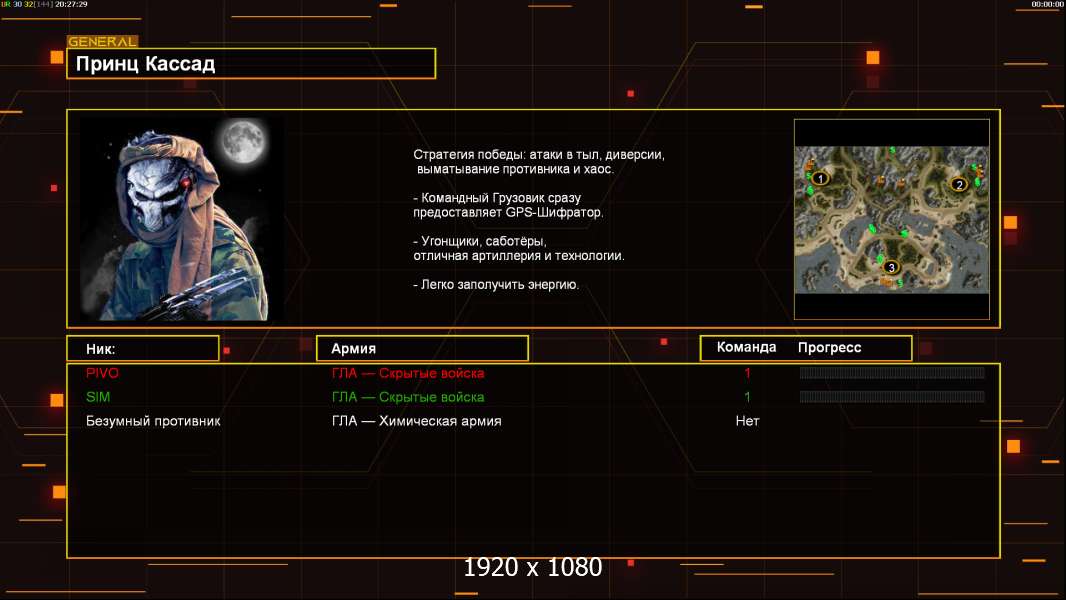
Task: Click start position 3 marker on minimap
Action: (x=891, y=267)
